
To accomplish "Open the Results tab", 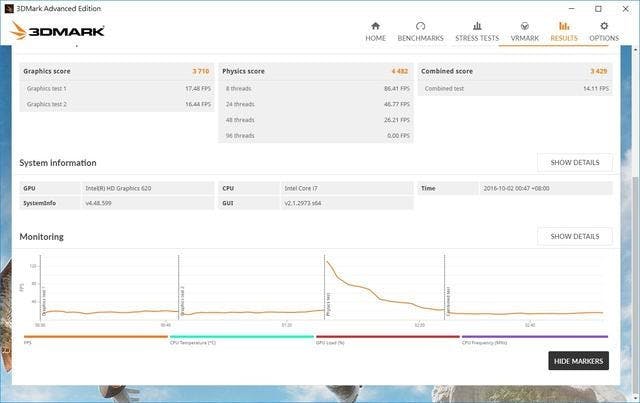I will click(564, 31).
